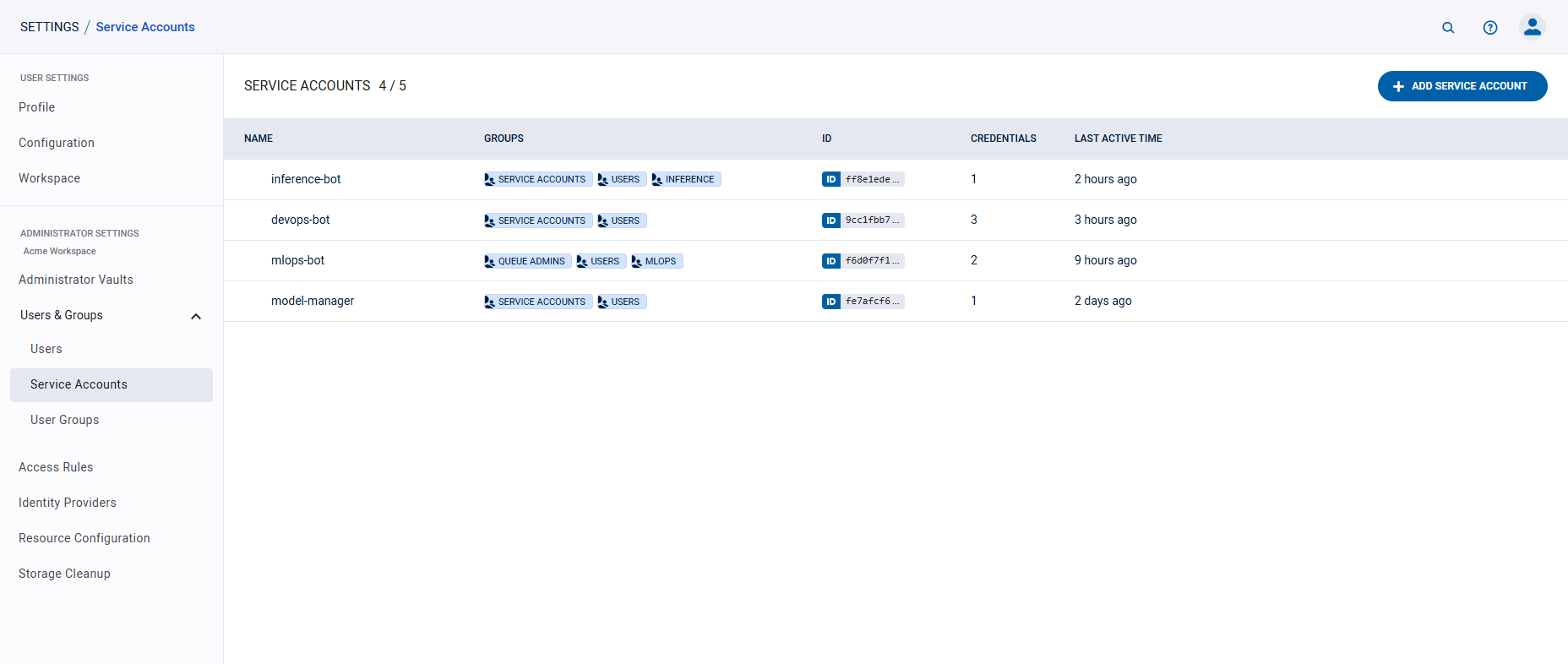Click the INFERENCE group tag on inference-bot

(685, 179)
